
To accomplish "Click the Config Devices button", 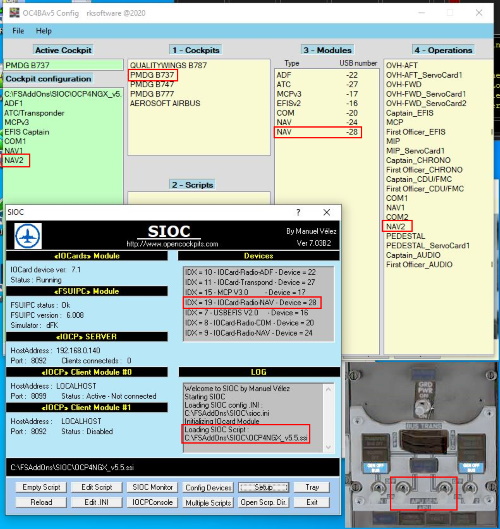I will coord(208,488).
